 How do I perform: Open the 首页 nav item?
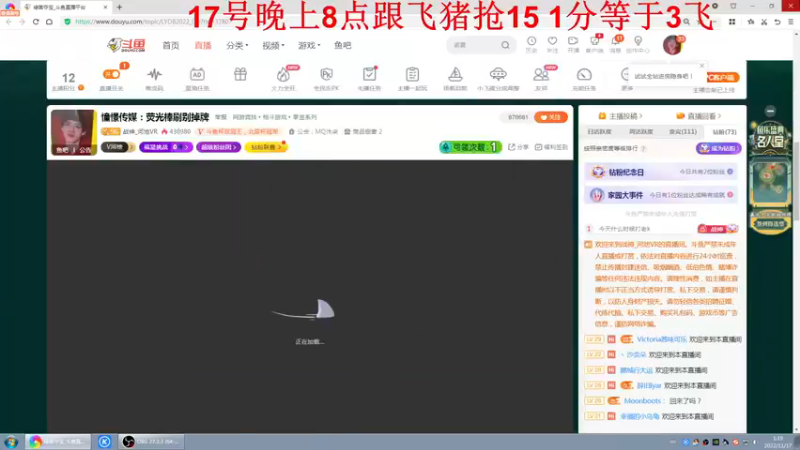pyautogui.click(x=171, y=45)
